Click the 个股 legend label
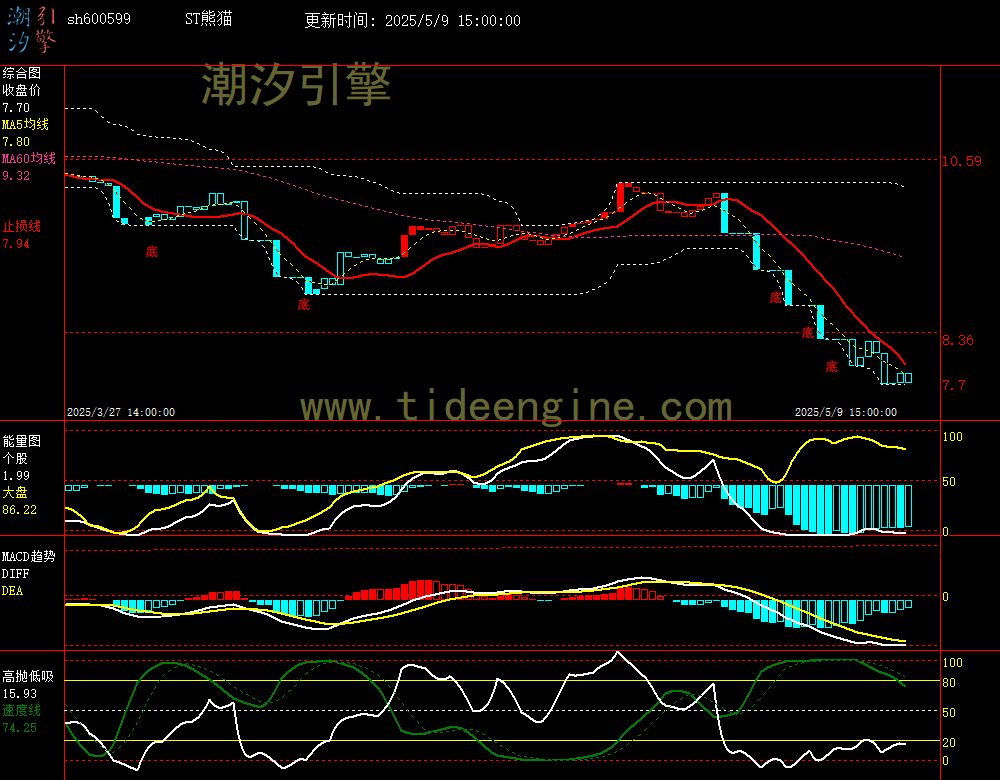The width and height of the screenshot is (1000, 780). pyautogui.click(x=15, y=458)
